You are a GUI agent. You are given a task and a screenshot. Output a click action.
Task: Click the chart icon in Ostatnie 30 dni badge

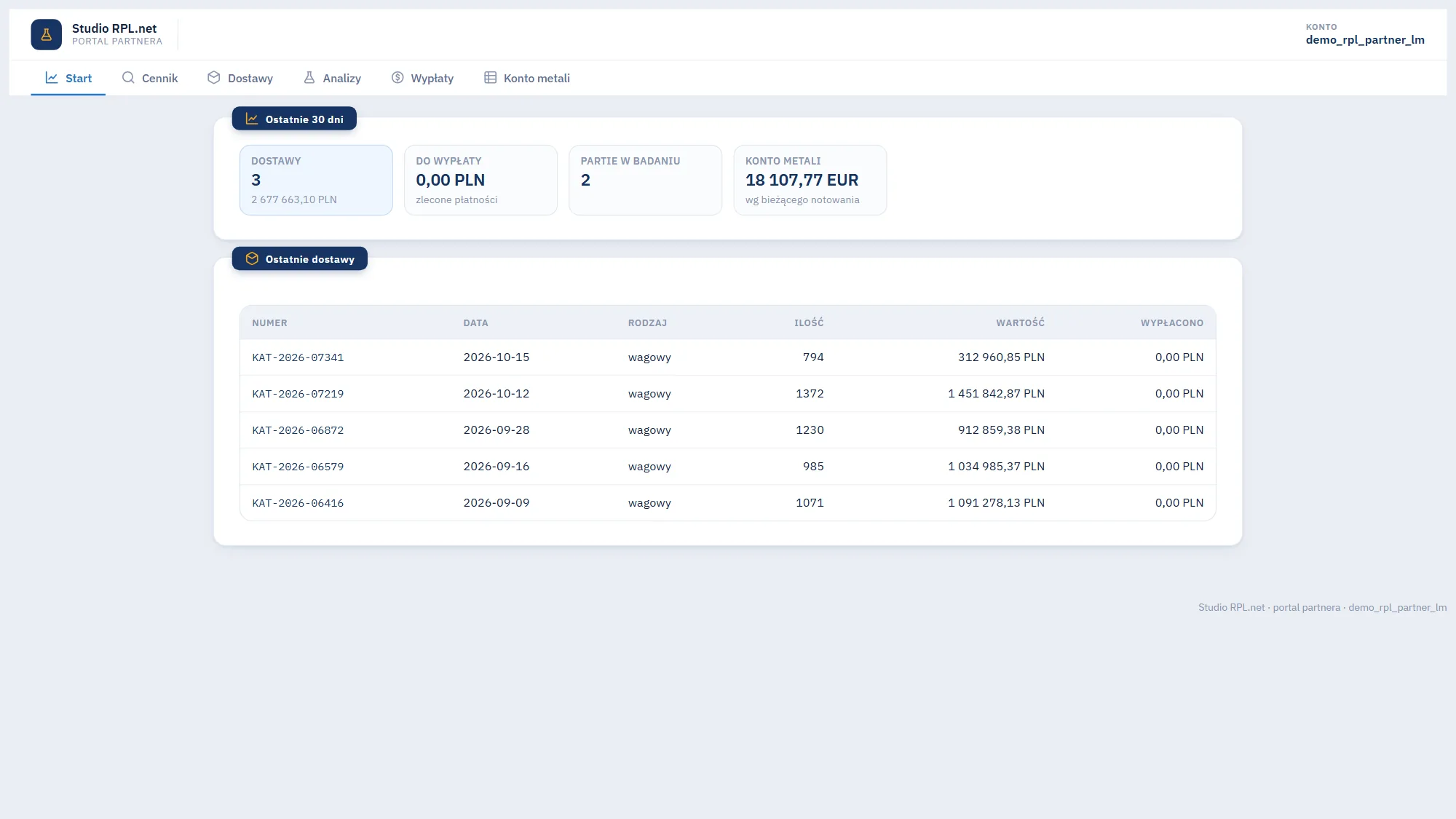point(252,119)
